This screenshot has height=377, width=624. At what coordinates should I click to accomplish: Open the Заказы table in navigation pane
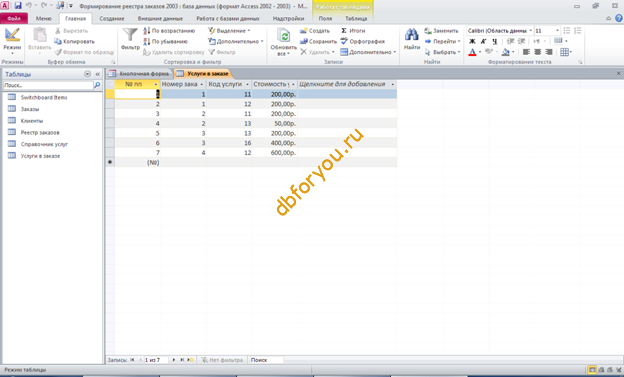pyautogui.click(x=30, y=109)
